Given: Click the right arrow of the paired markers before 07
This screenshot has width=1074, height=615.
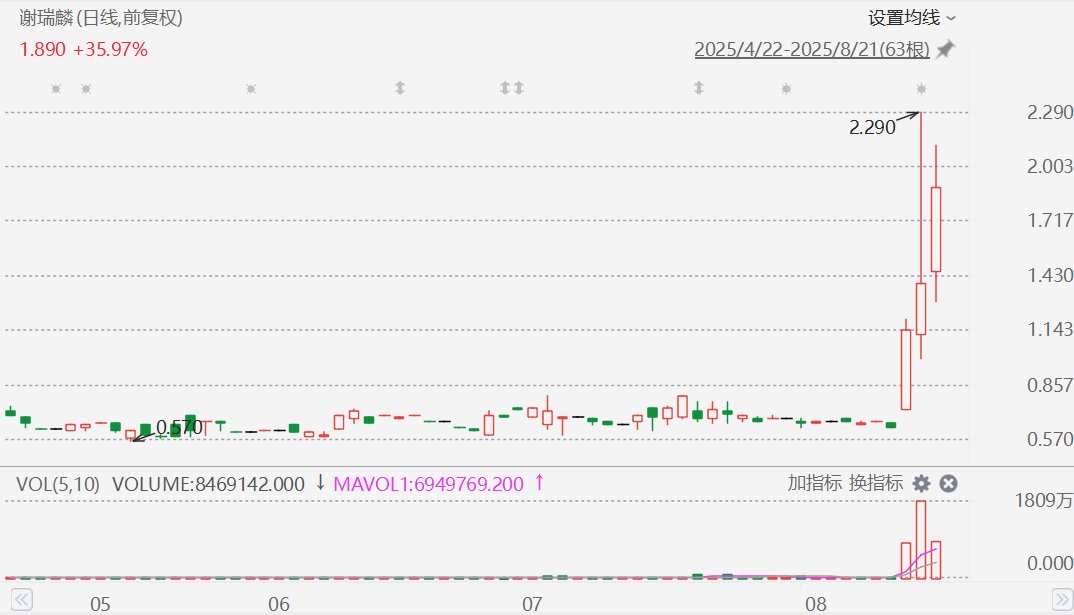Looking at the screenshot, I should pos(519,88).
